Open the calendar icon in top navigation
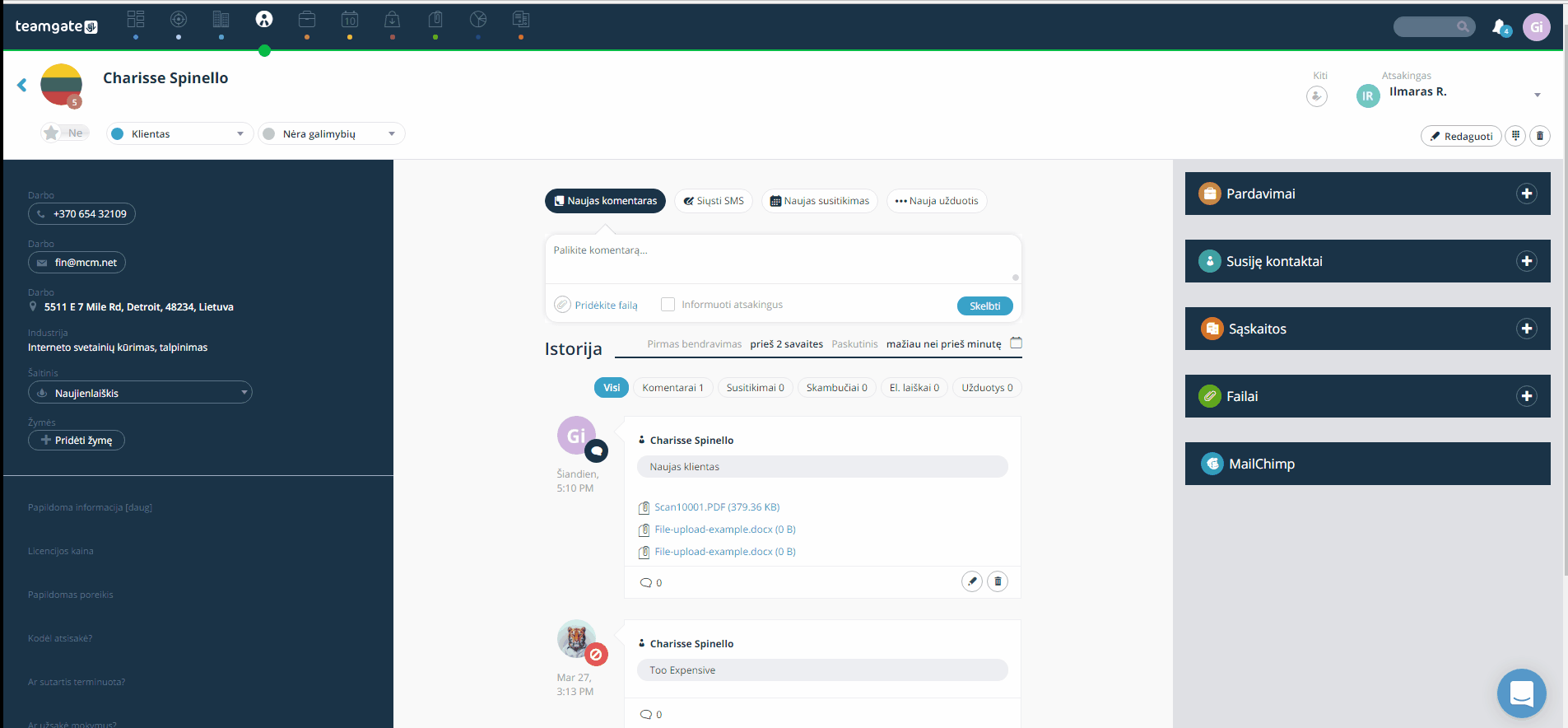Screen dimensions: 1568x728 350,19
